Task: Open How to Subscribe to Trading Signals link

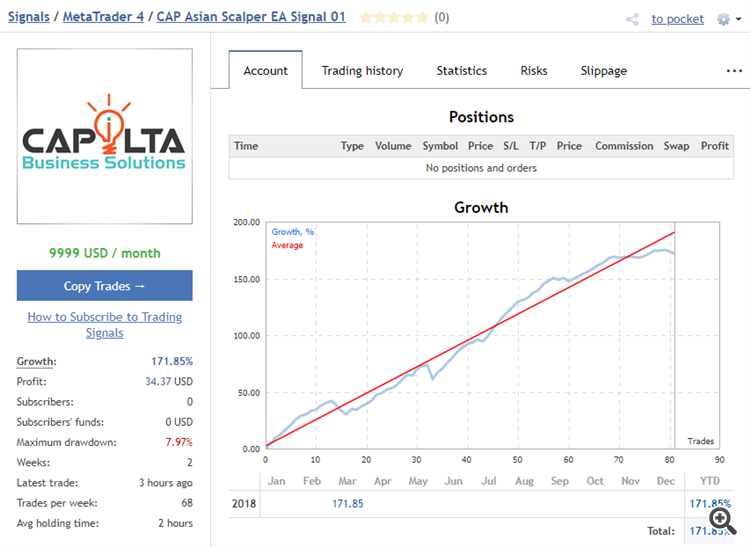Action: 105,325
